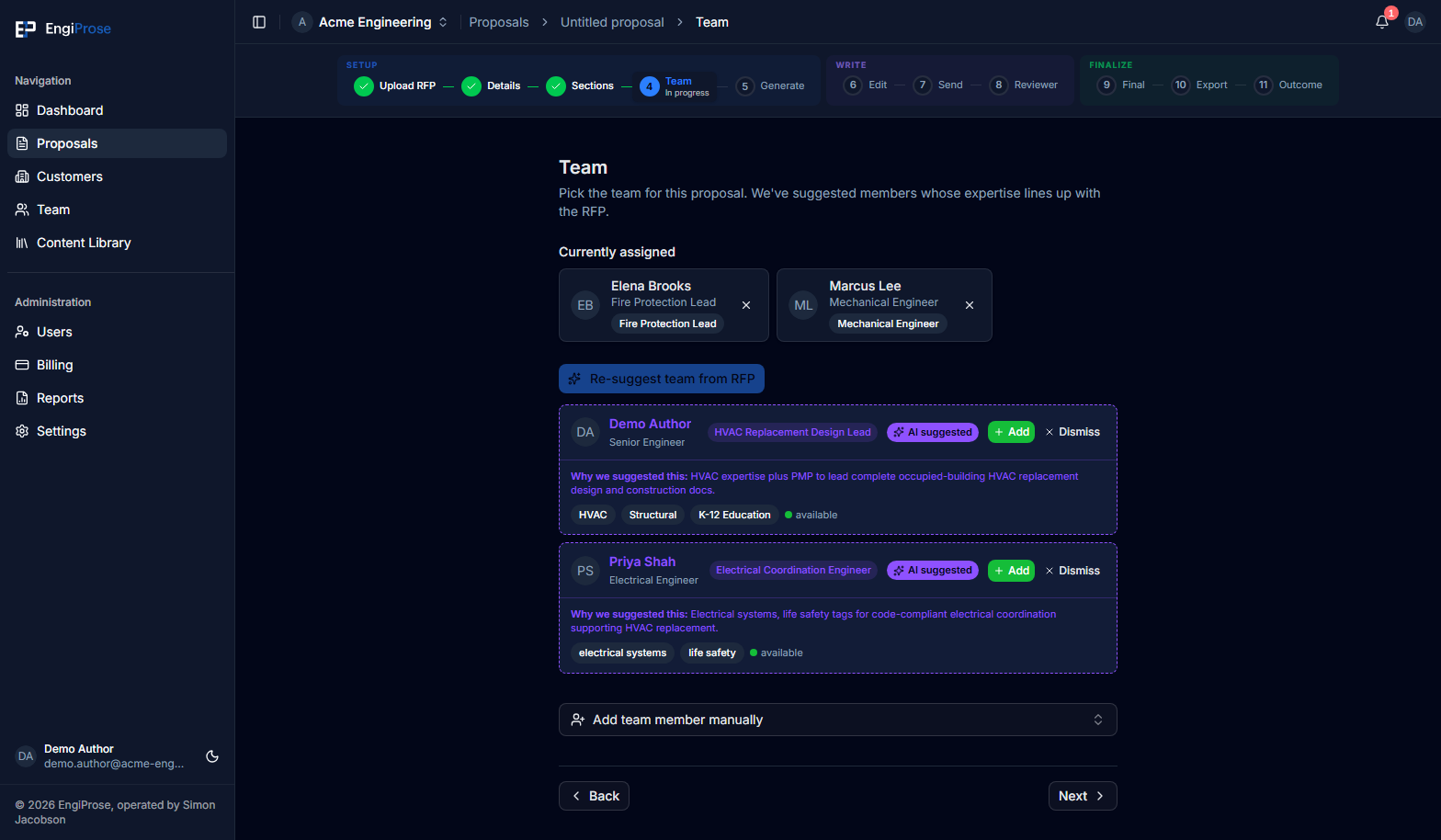
Task: Click the Structural skill tag
Action: [652, 515]
